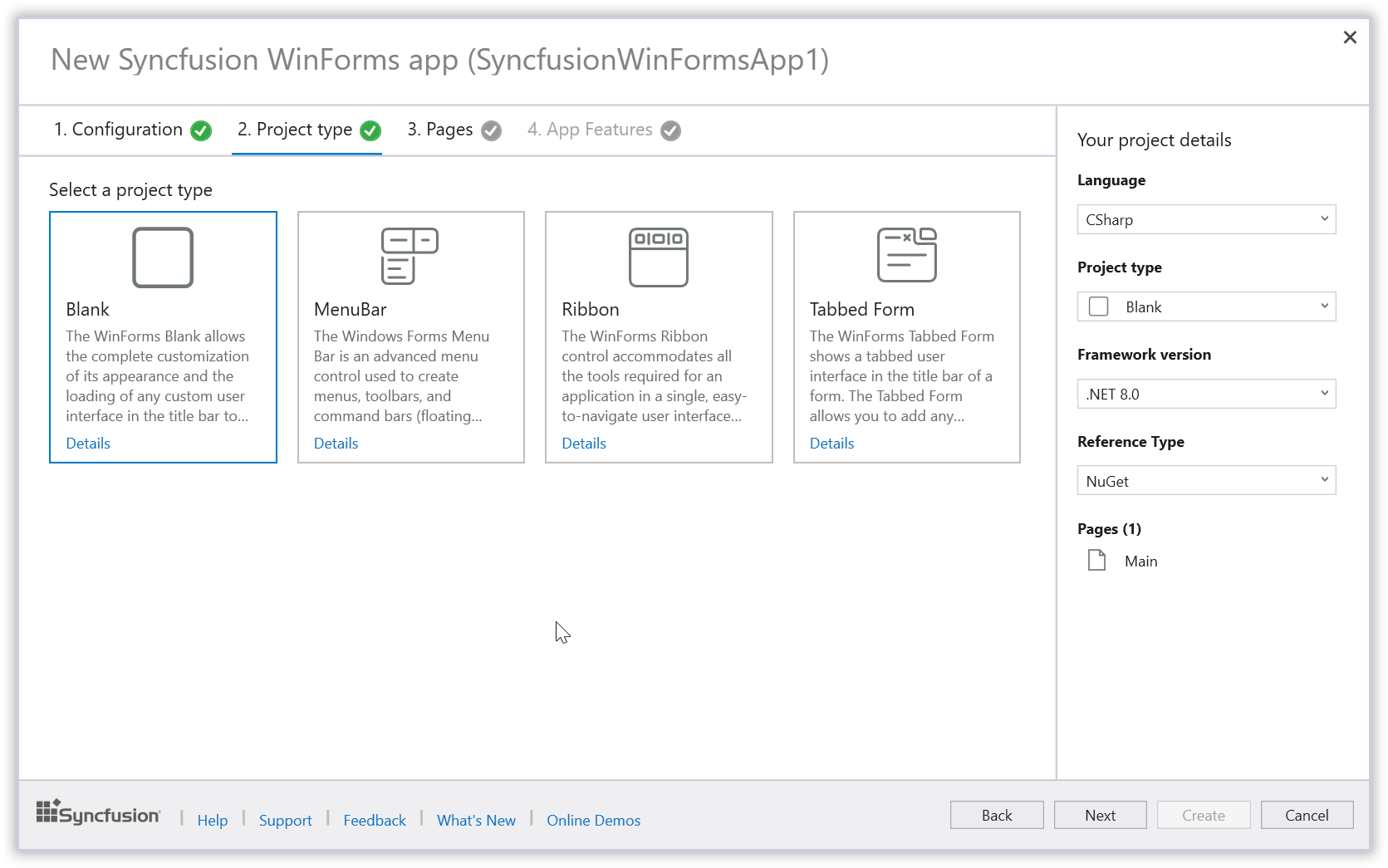1388x868 pixels.
Task: Click the Ribbon description paragraph
Action: (x=655, y=375)
